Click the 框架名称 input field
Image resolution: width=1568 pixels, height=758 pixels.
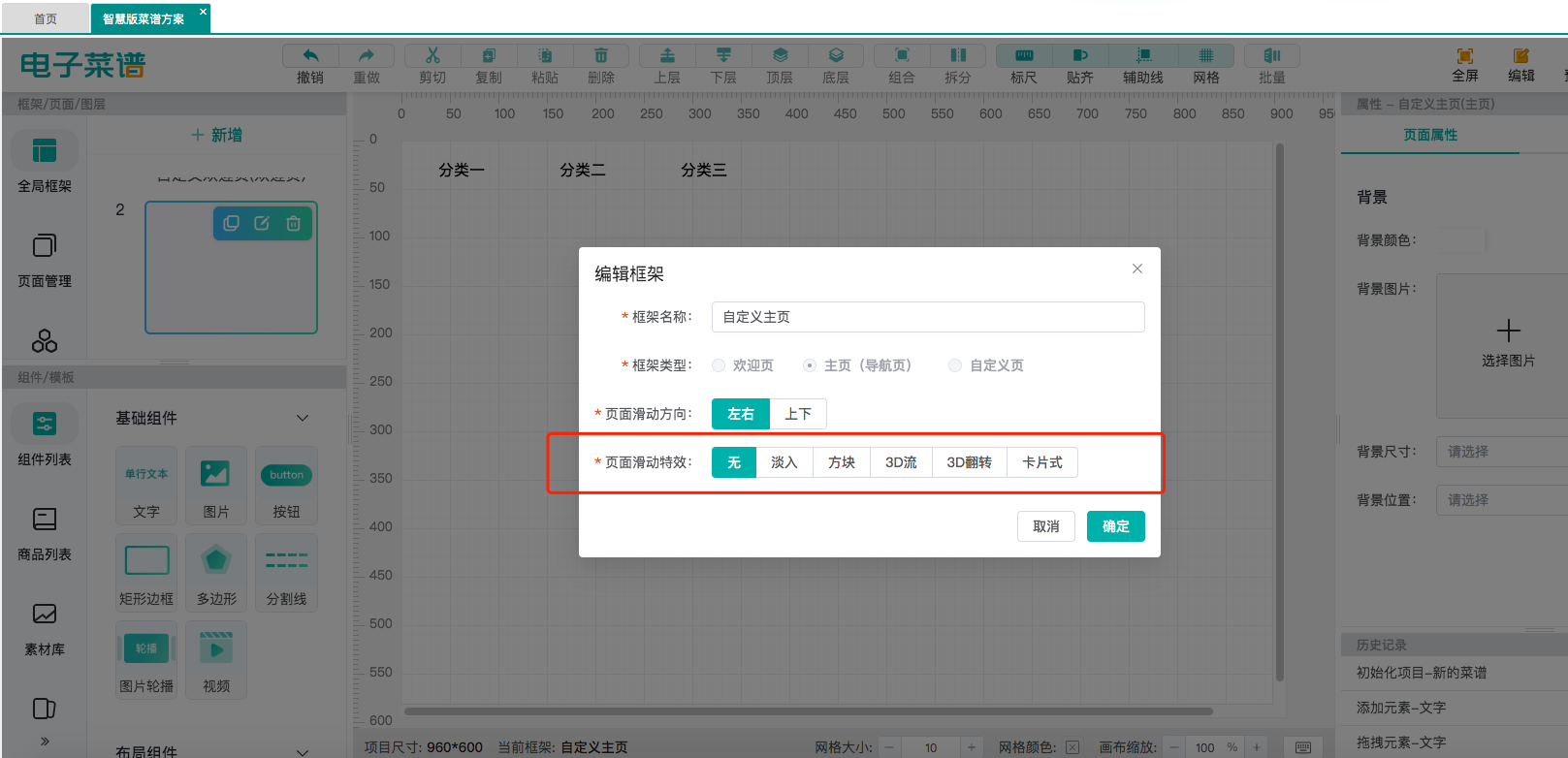(x=927, y=317)
